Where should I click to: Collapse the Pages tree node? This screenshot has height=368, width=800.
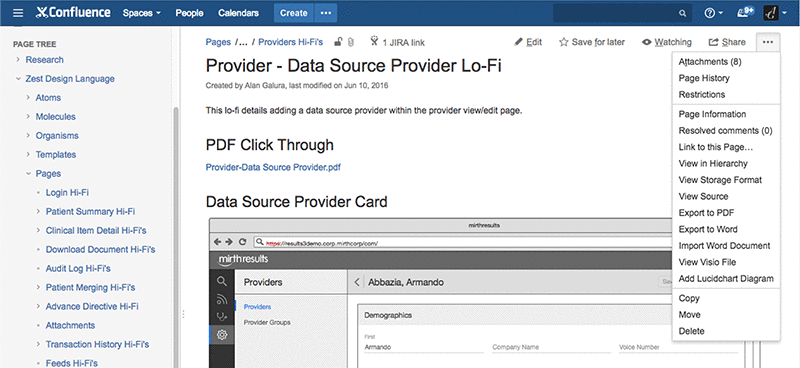coord(29,174)
